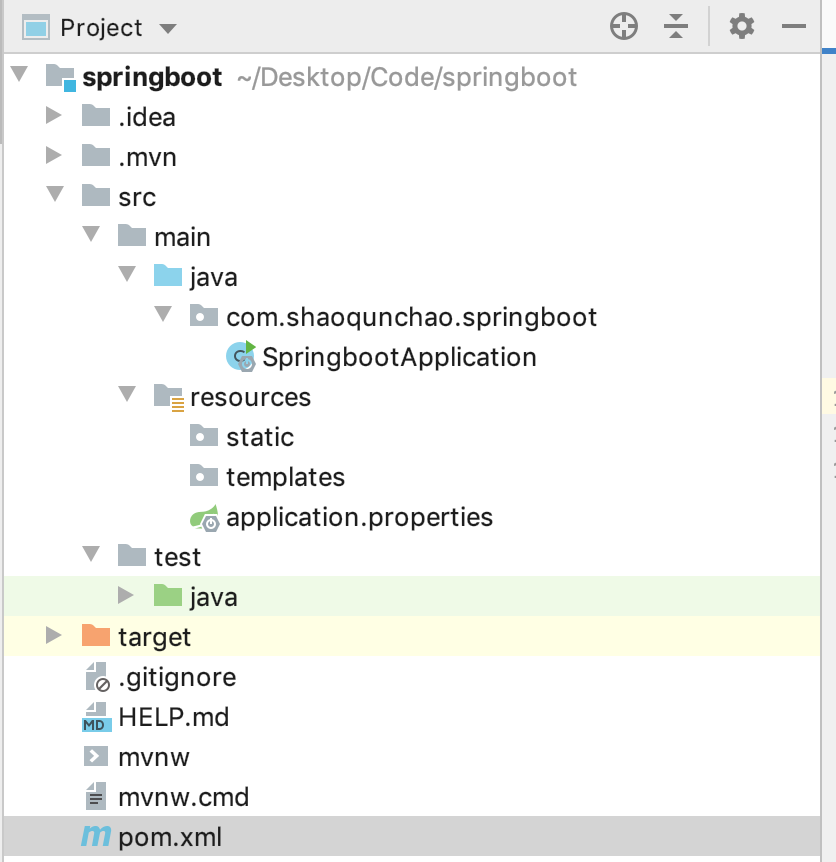Click the .idea folder icon

click(96, 115)
